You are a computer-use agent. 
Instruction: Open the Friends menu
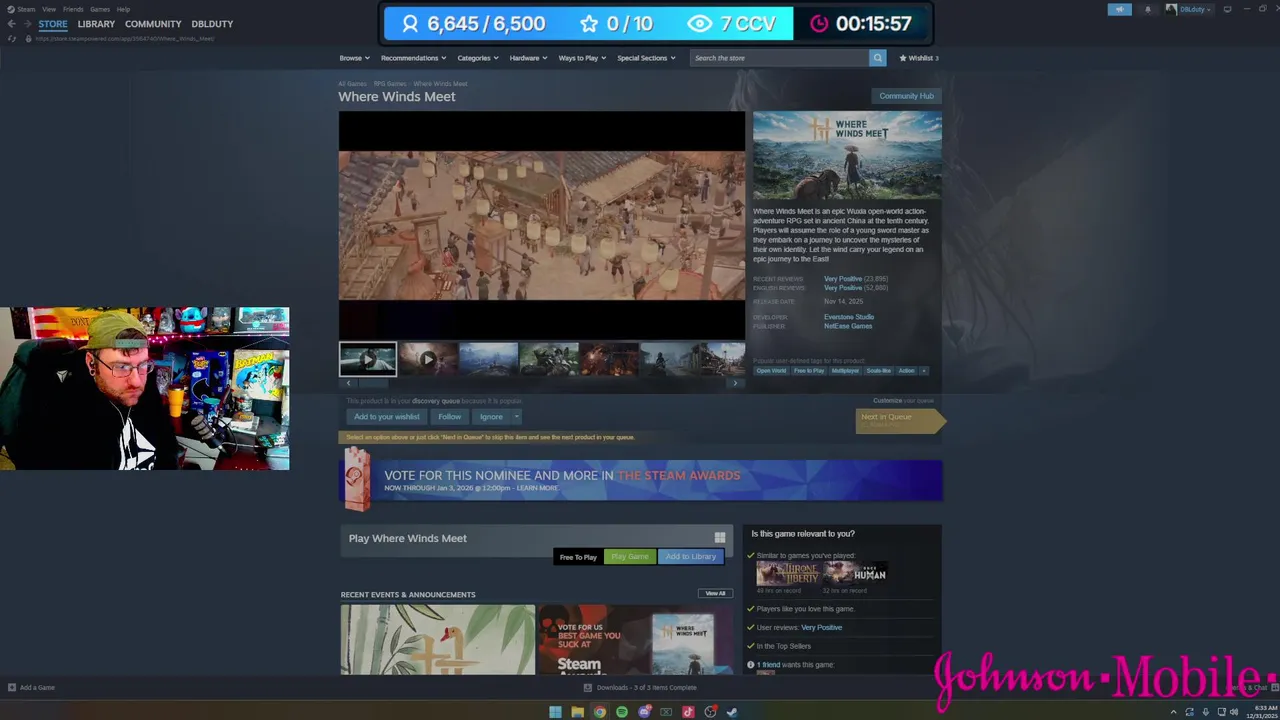pyautogui.click(x=73, y=9)
